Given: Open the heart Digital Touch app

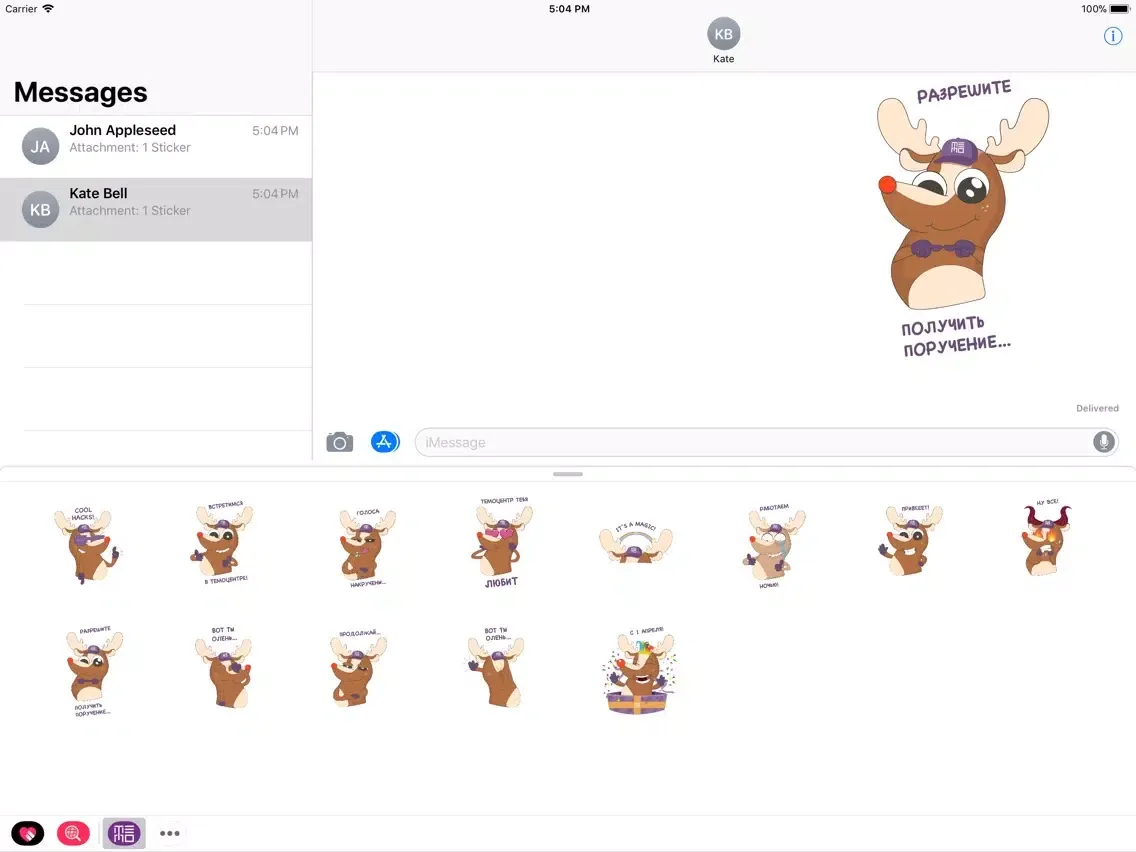Looking at the screenshot, I should click(x=28, y=833).
